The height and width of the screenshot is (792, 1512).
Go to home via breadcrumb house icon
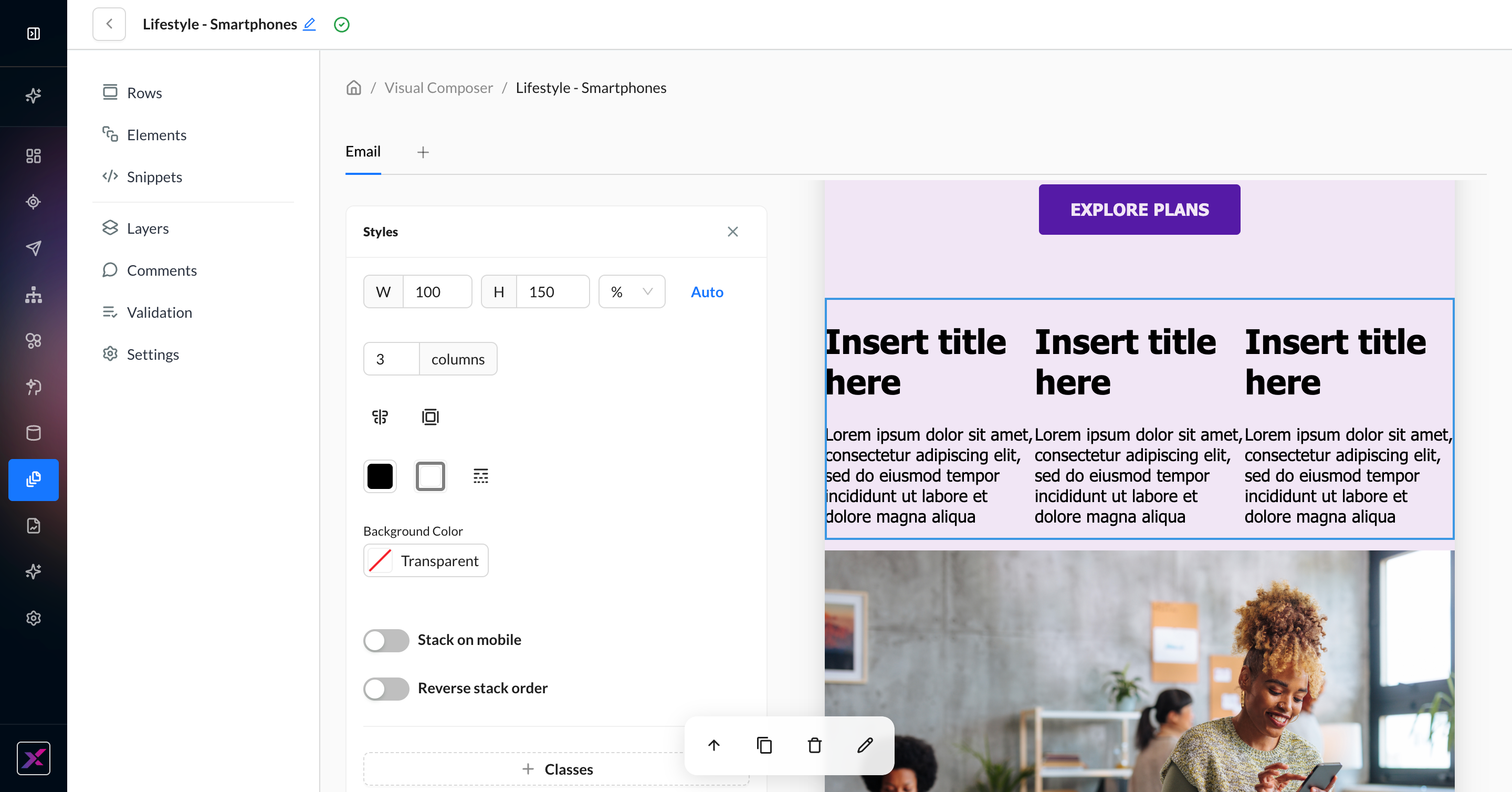point(353,88)
